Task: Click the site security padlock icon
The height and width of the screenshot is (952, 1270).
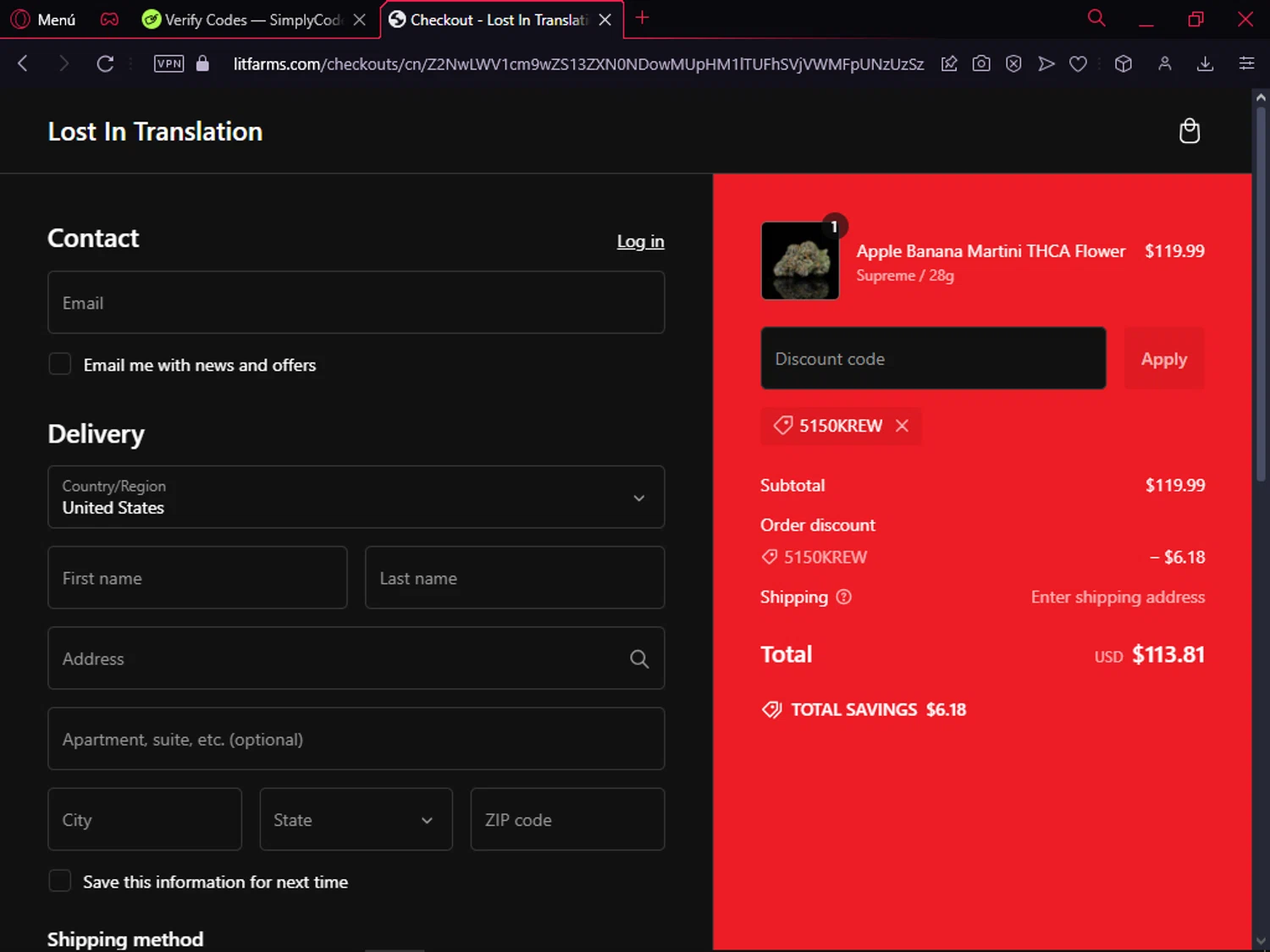Action: point(202,63)
